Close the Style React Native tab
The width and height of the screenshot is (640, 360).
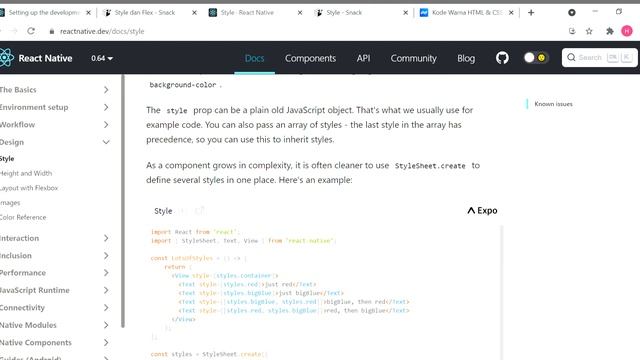(300, 13)
